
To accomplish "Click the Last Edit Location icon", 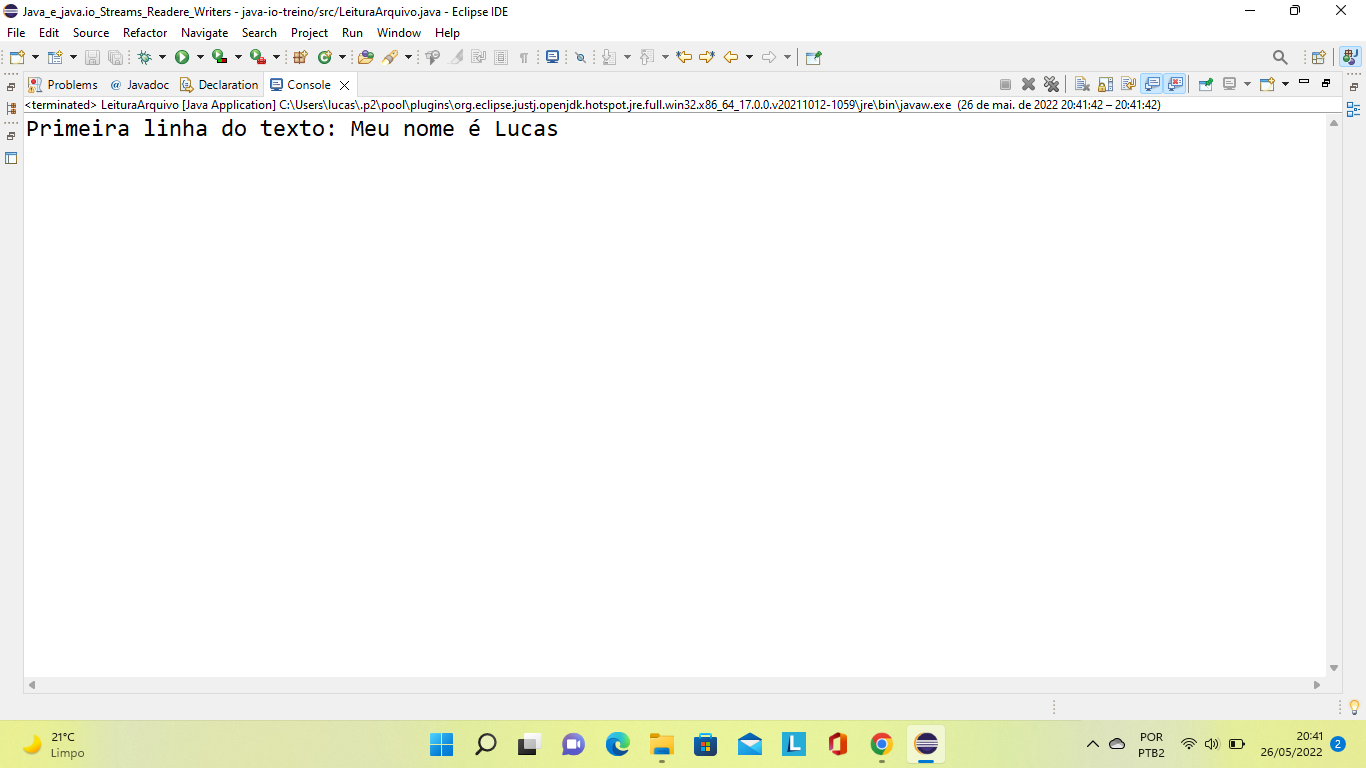I will (x=684, y=57).
